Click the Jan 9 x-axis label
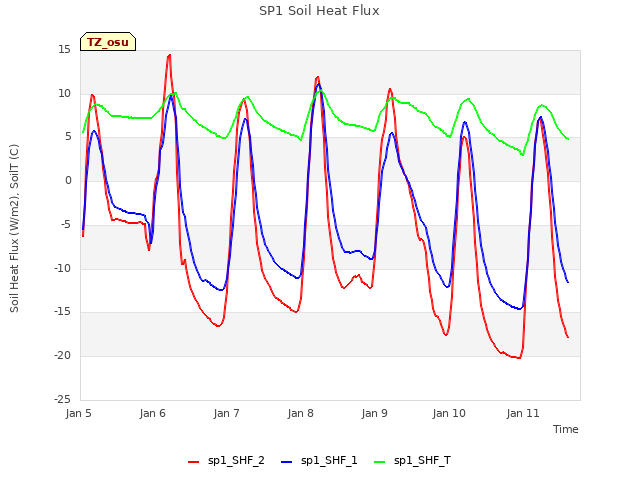 click(375, 413)
